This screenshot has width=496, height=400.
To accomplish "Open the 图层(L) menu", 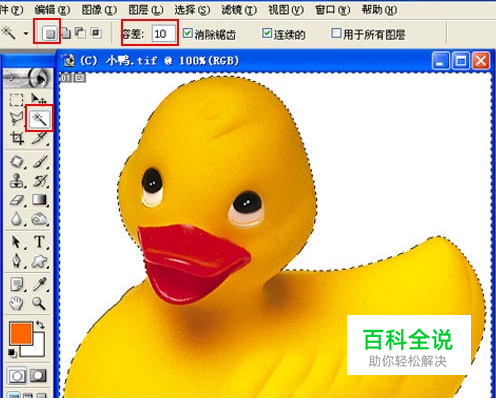I will coord(146,10).
